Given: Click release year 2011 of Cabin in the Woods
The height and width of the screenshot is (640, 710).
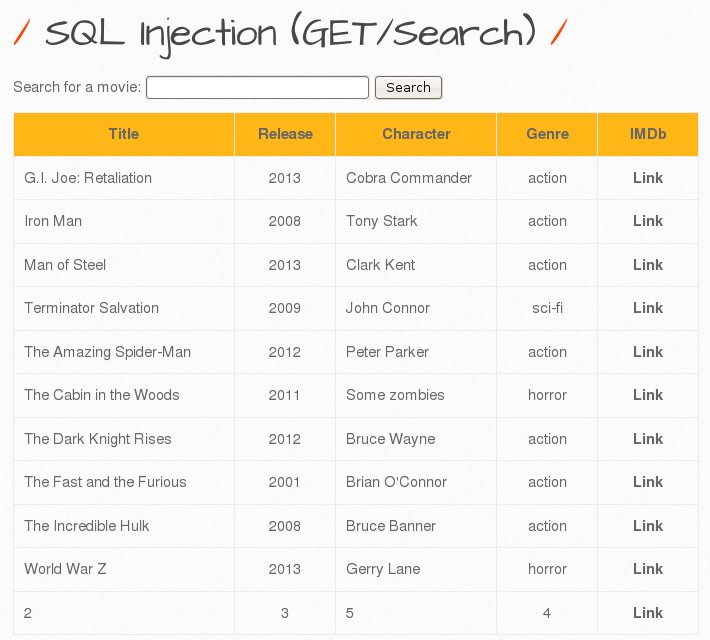Looking at the screenshot, I should [x=284, y=395].
